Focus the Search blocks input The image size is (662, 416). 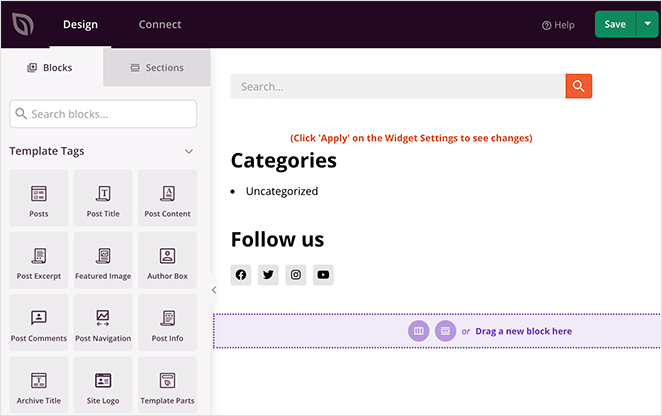[103, 114]
